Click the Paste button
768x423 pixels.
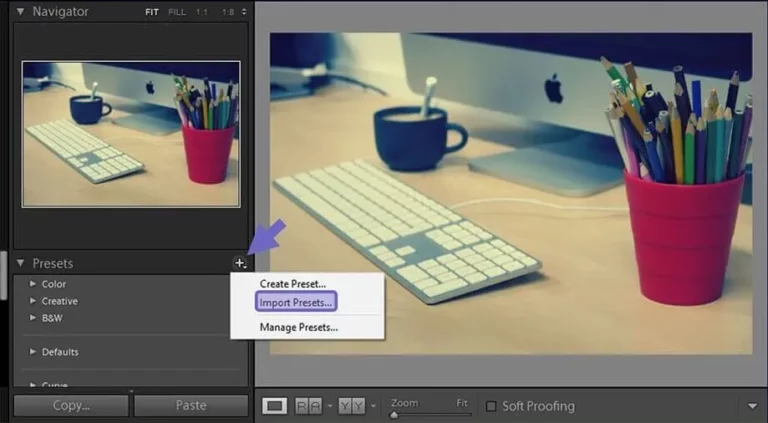(191, 405)
